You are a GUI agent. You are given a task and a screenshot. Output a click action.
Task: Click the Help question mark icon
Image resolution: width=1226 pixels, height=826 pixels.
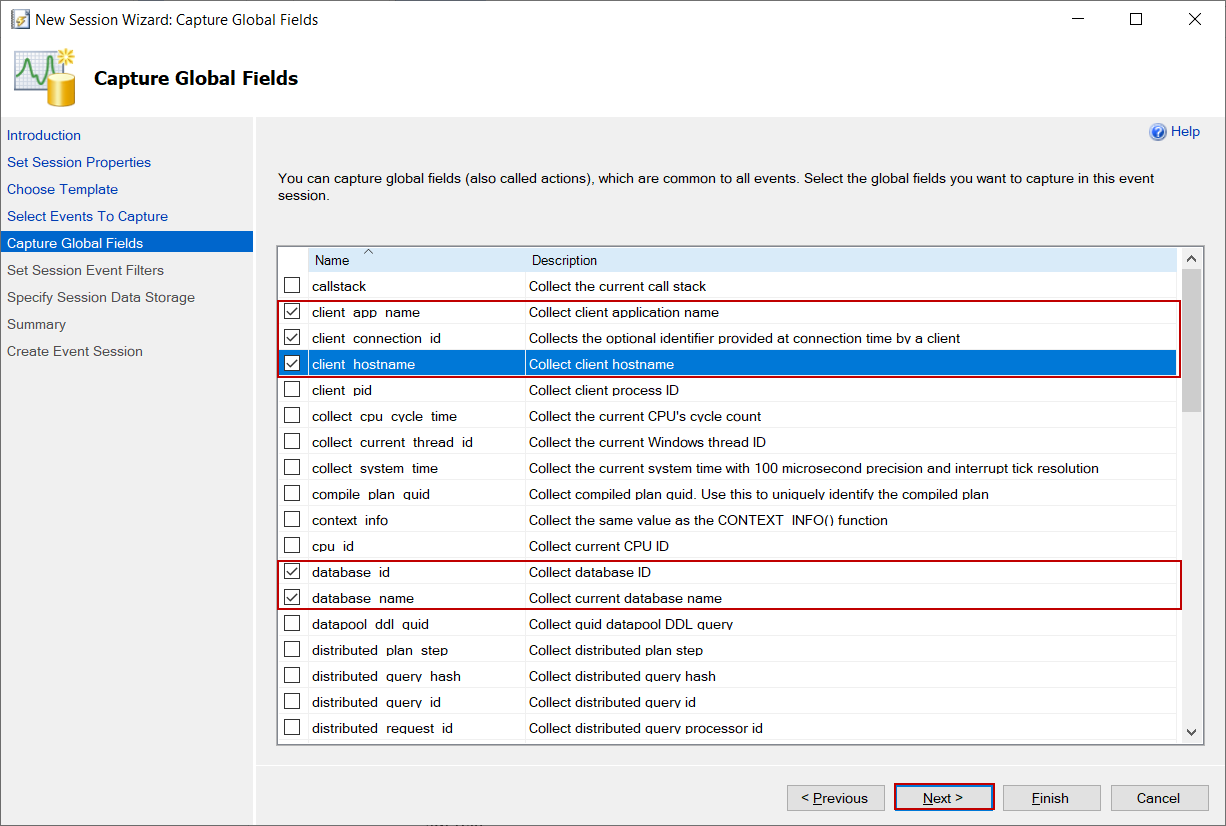1158,132
